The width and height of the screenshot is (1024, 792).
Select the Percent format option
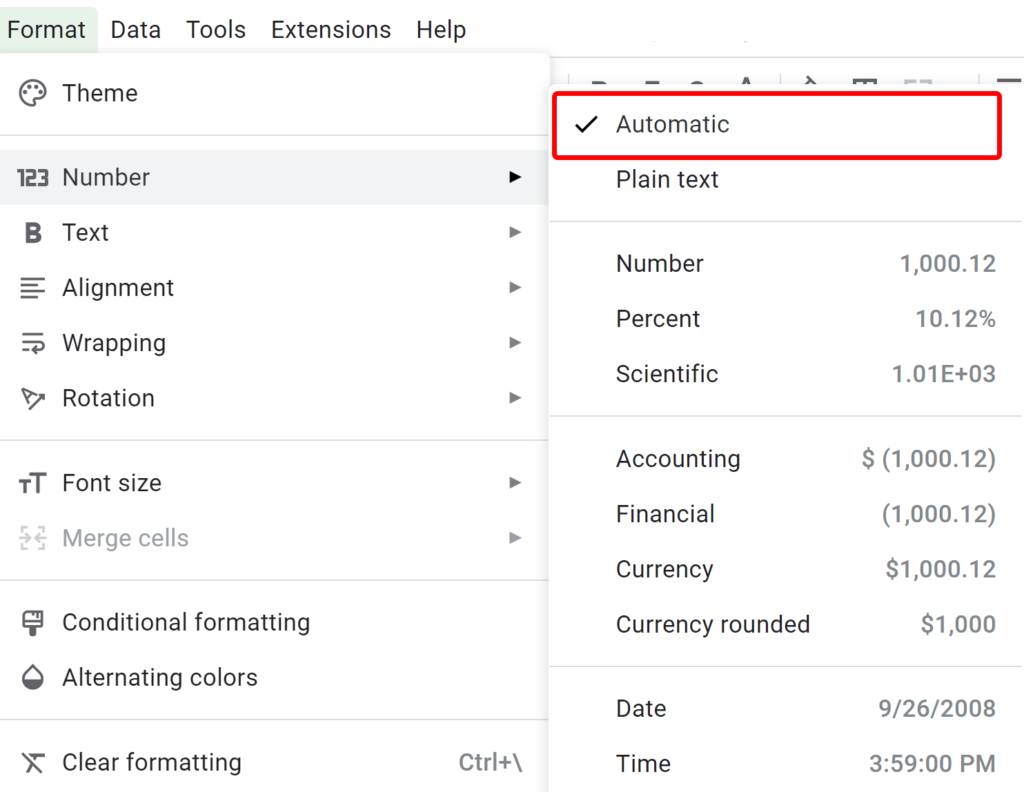pyautogui.click(x=658, y=318)
